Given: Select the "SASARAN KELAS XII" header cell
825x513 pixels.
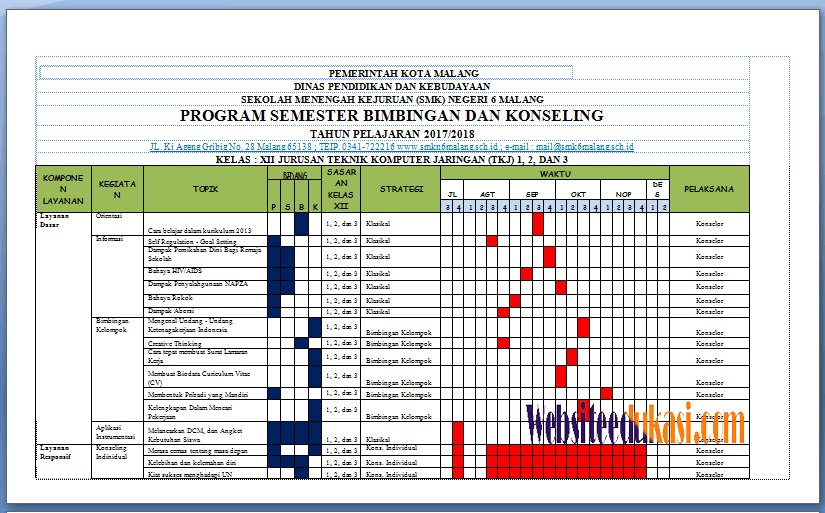Looking at the screenshot, I should click(341, 189).
